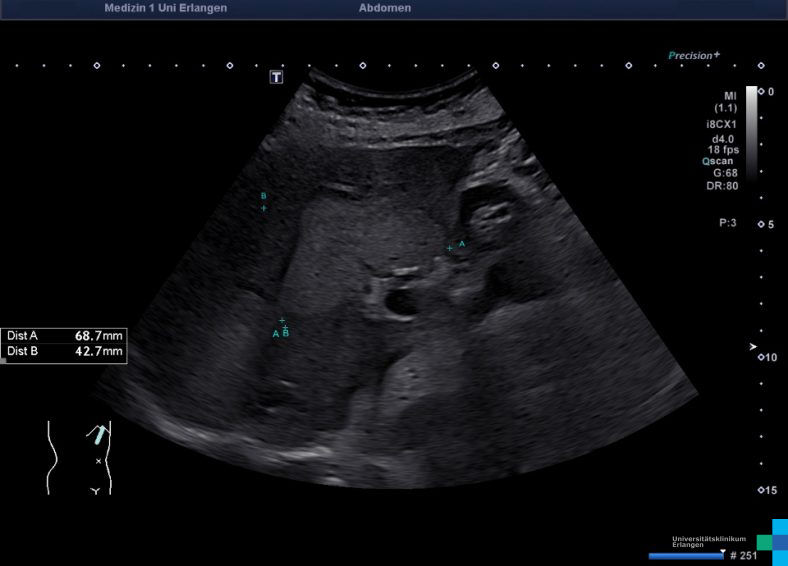Select the Dist B measurement row

pyautogui.click(x=64, y=351)
